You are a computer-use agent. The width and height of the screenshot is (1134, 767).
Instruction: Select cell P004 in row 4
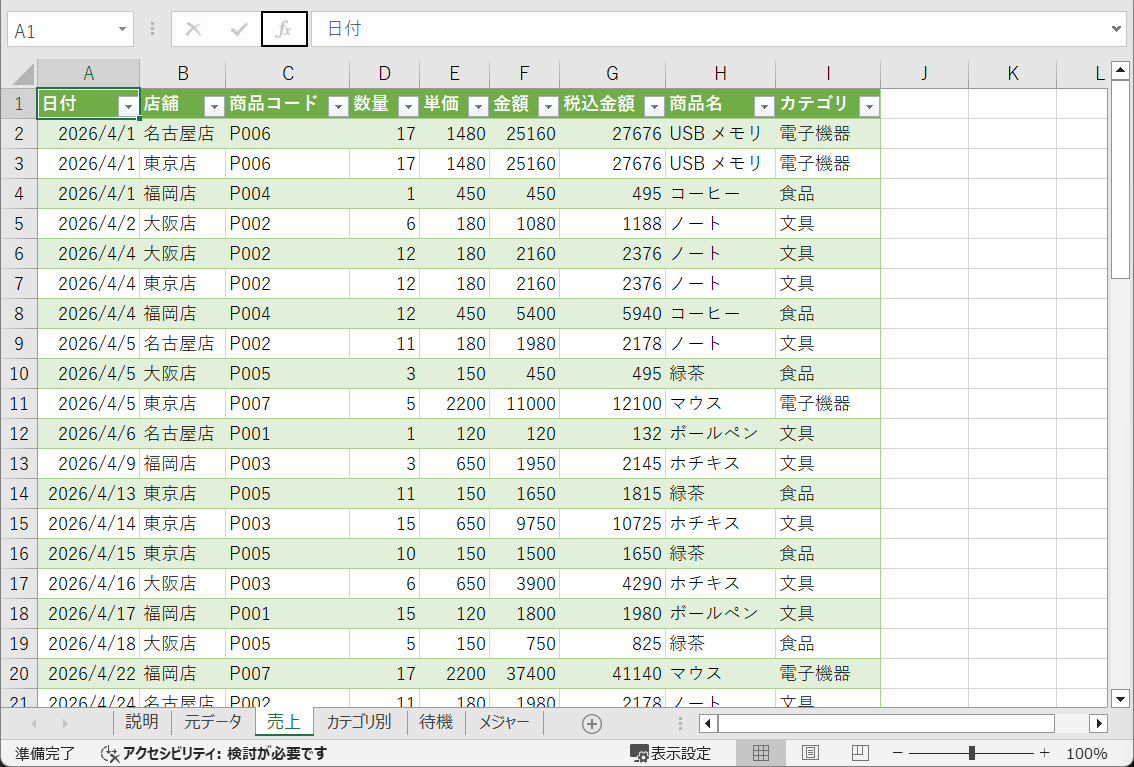(x=287, y=194)
